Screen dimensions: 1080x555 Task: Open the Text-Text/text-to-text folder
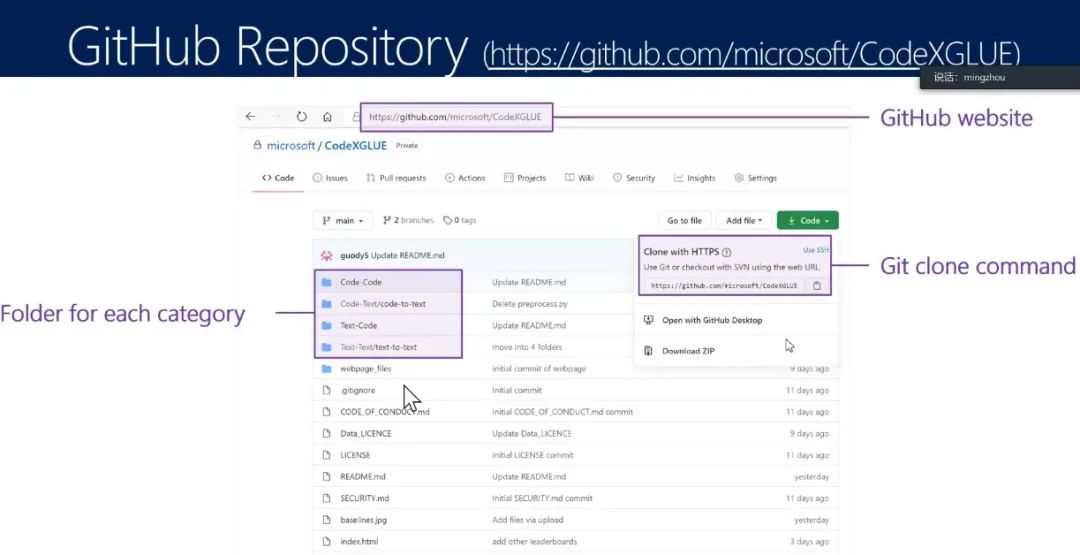(x=378, y=347)
